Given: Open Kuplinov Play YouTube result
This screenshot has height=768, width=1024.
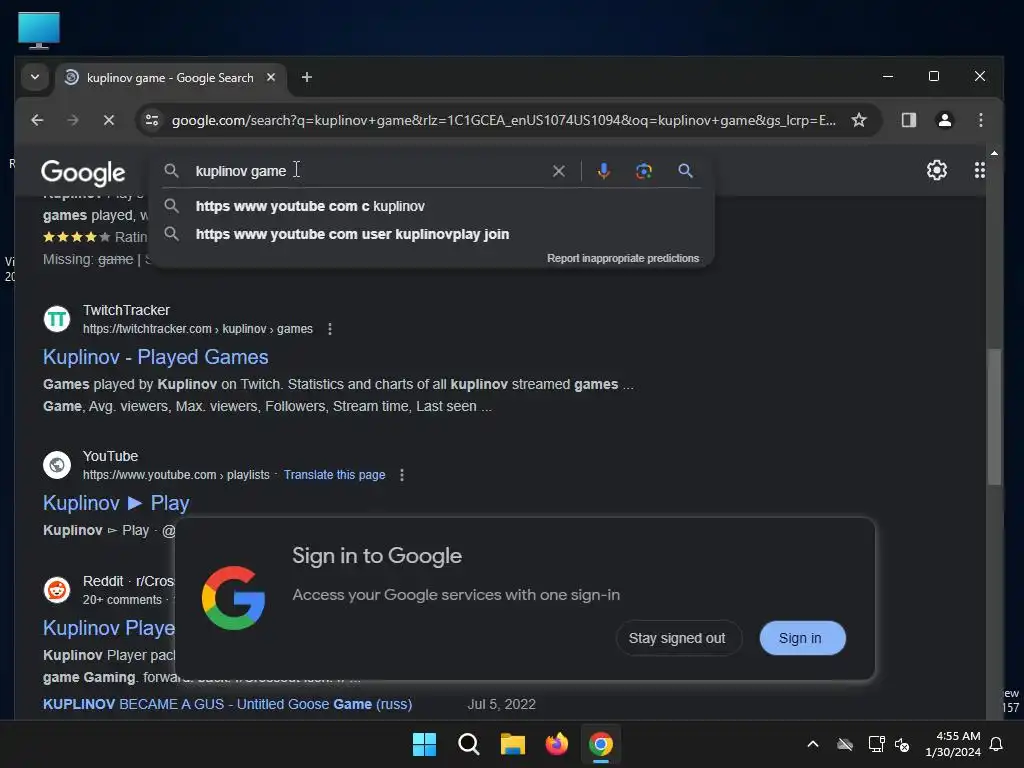Looking at the screenshot, I should (116, 503).
